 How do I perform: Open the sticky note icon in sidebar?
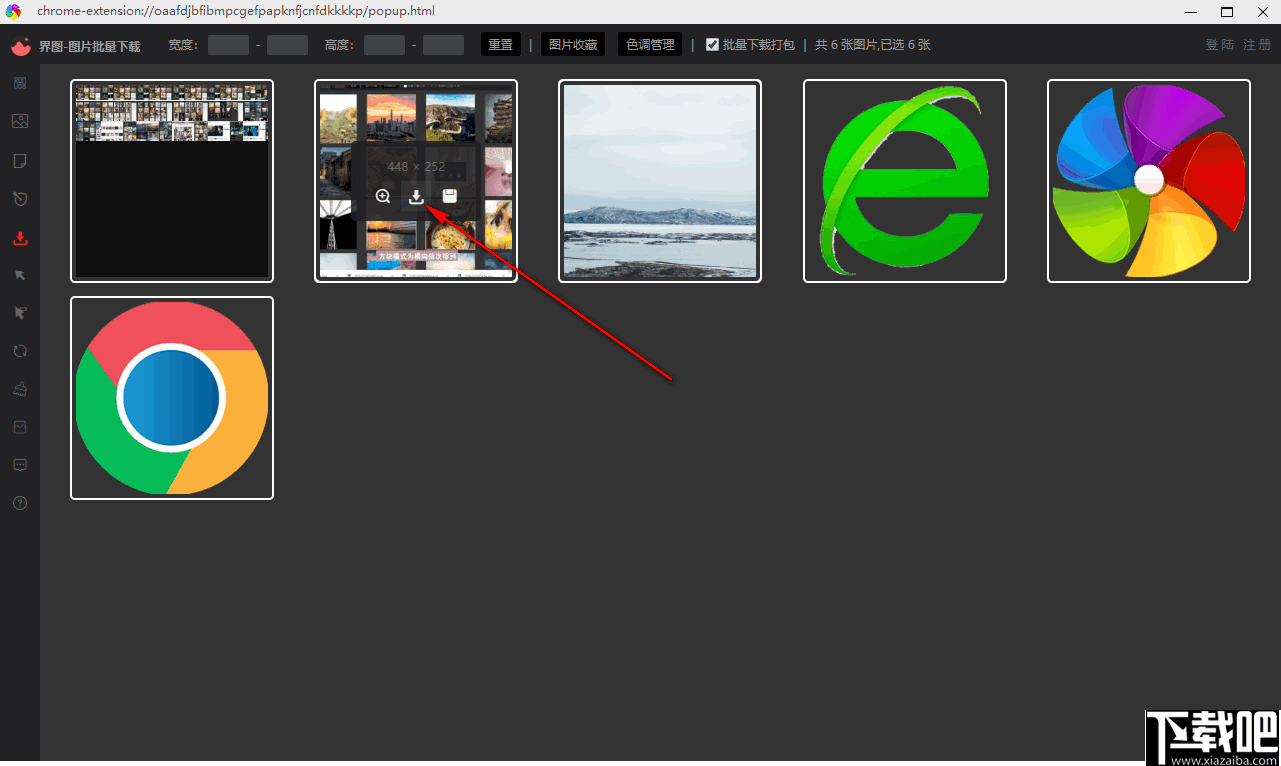20,161
